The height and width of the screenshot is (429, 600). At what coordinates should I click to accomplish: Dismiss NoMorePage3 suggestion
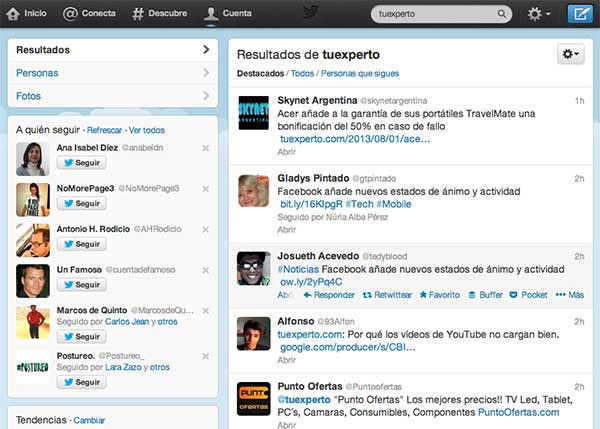coord(205,189)
